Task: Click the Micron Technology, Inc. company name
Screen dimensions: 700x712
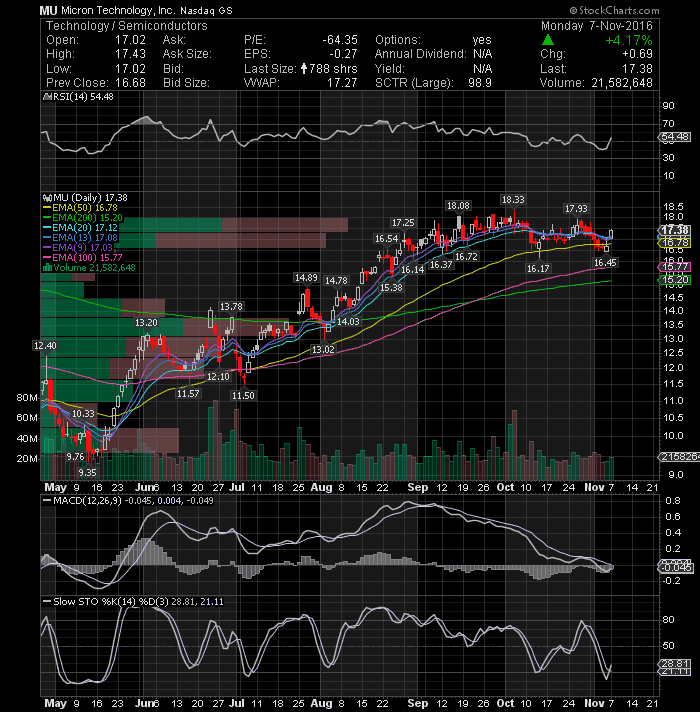Action: pyautogui.click(x=118, y=10)
